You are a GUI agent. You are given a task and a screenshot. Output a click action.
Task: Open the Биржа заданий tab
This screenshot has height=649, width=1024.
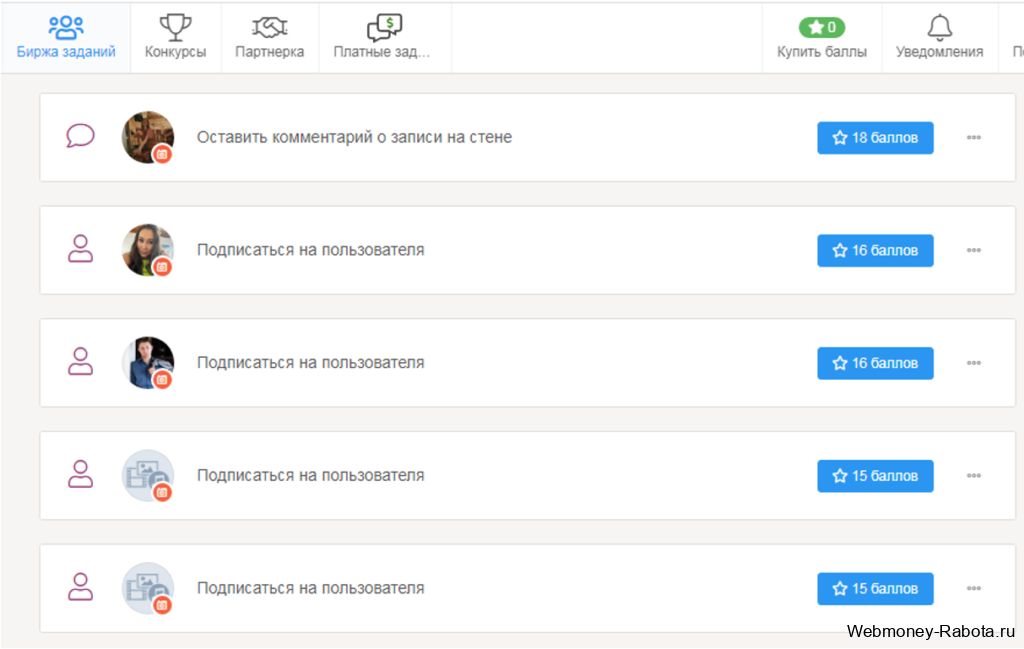pyautogui.click(x=66, y=38)
